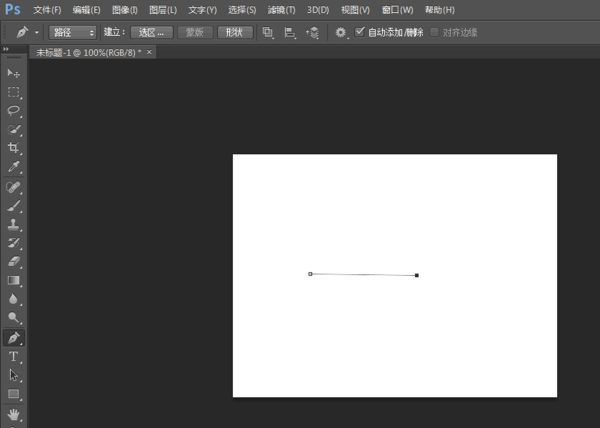Select the Horizontal Type tool
The height and width of the screenshot is (428, 600).
click(13, 356)
